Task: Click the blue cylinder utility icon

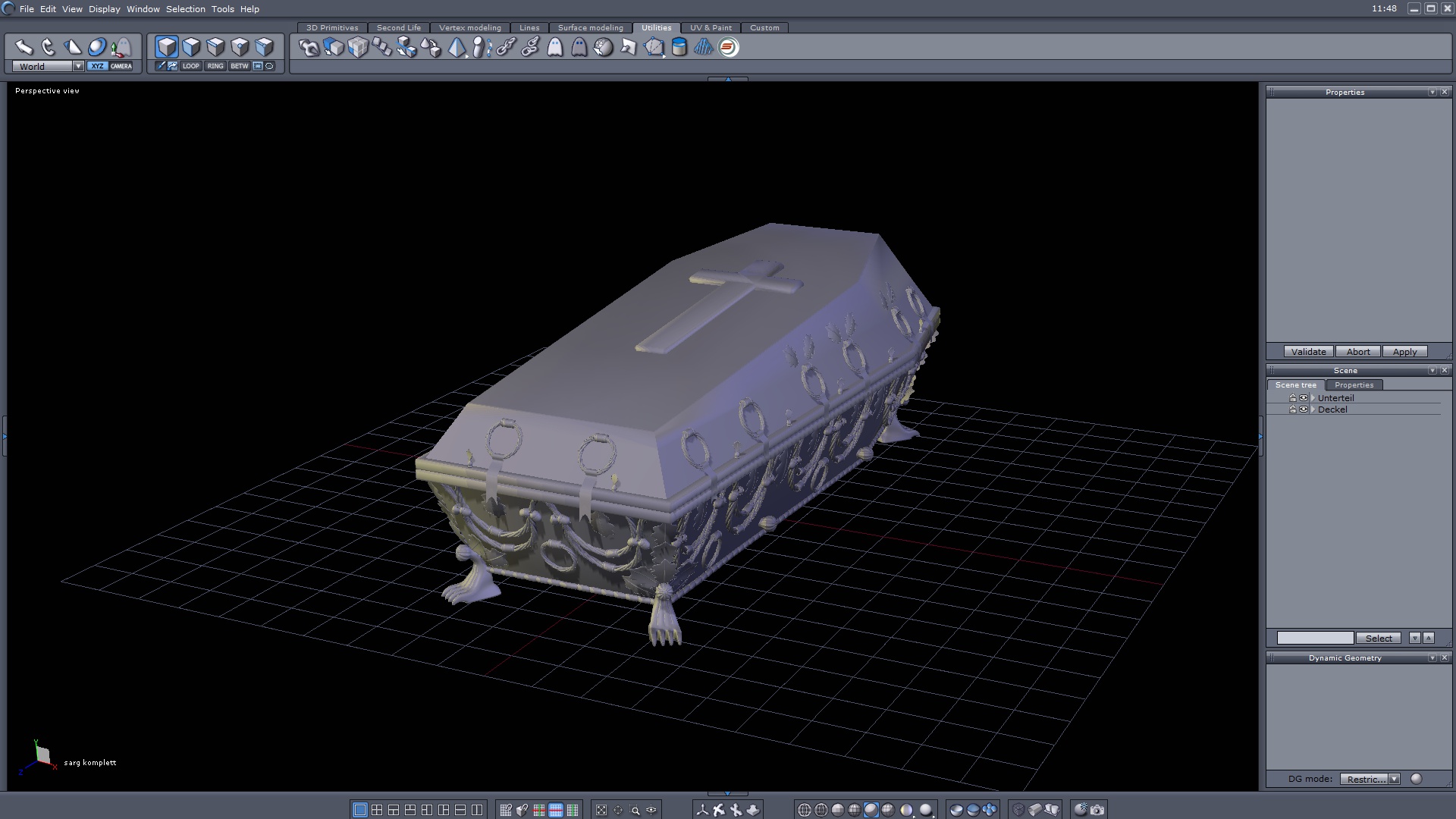Action: coord(679,48)
